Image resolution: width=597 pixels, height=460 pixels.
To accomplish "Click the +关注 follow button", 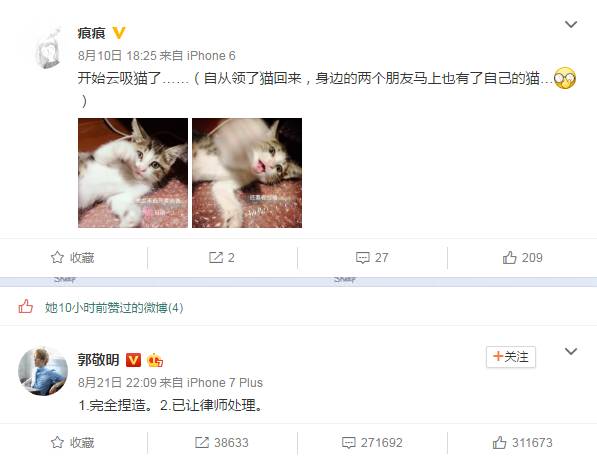I will pyautogui.click(x=511, y=357).
